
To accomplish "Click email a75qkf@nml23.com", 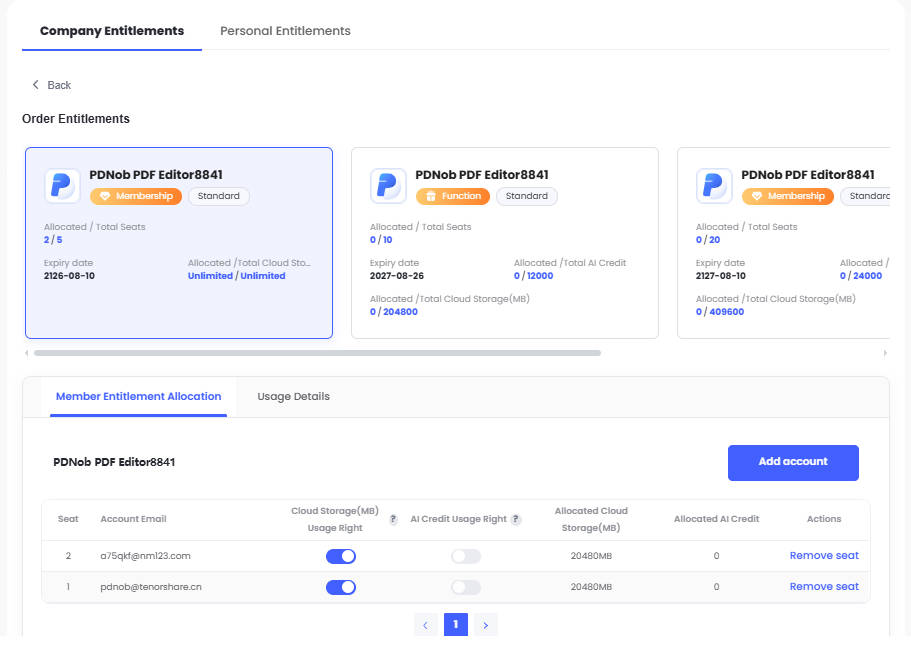I will coord(145,556).
